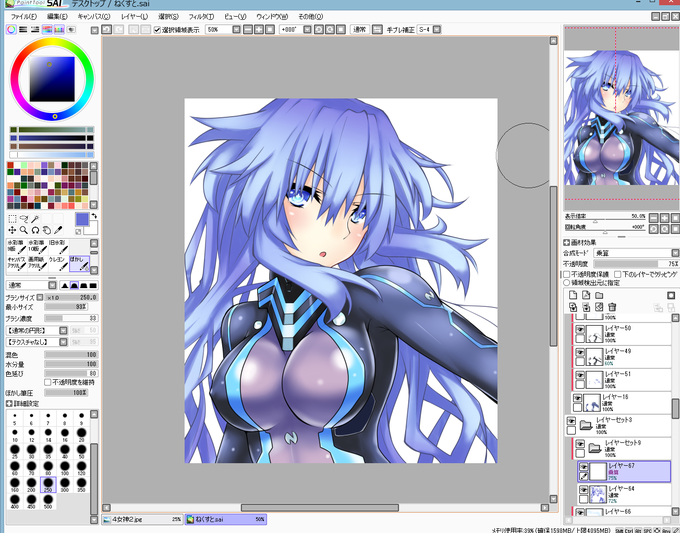Toggle the swatches panel icon
The image size is (680, 533).
coord(59,29)
